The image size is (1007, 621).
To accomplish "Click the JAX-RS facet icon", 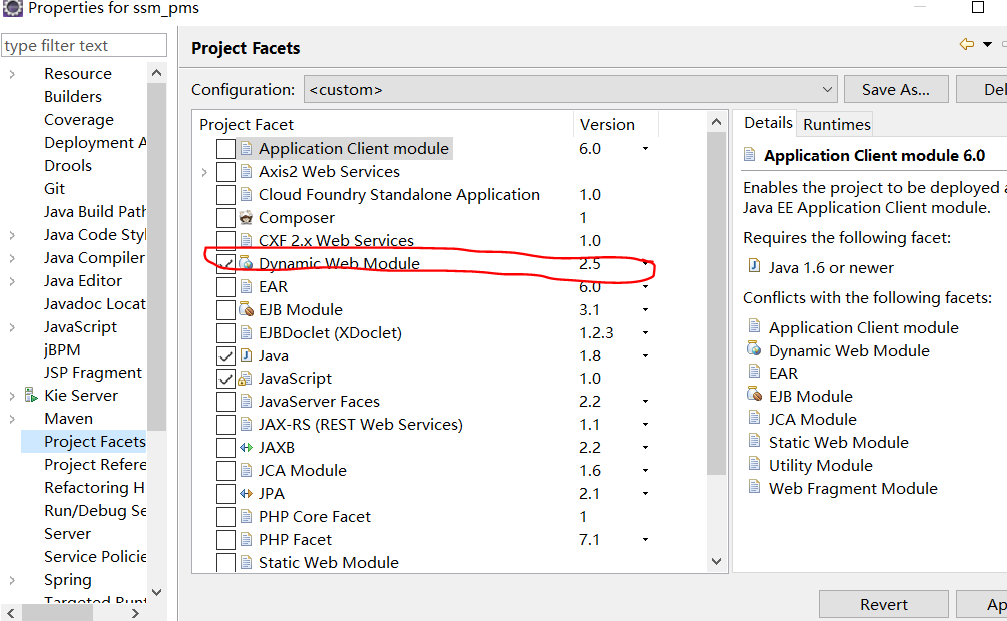I will 246,424.
